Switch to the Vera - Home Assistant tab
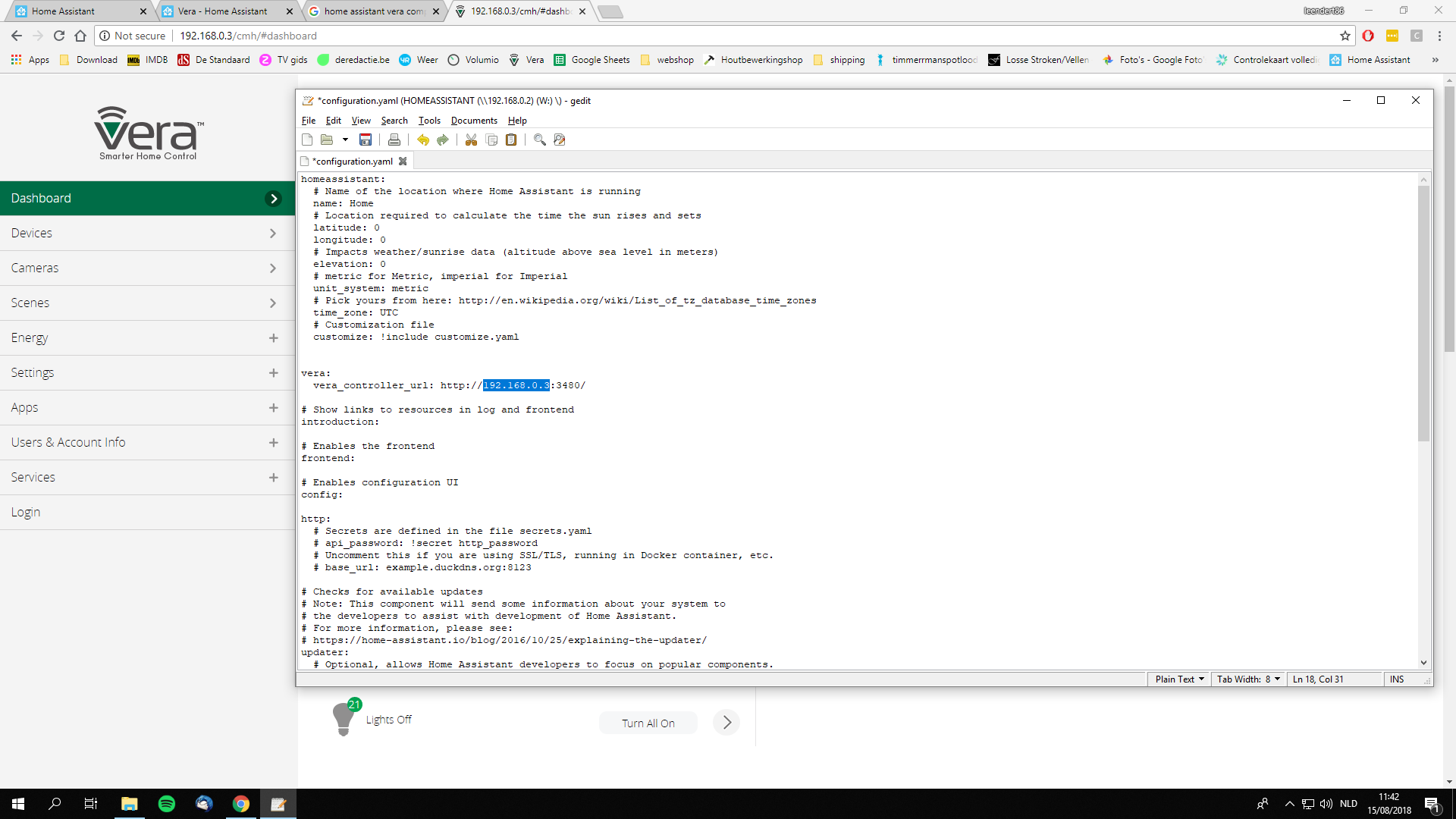The width and height of the screenshot is (1456, 819). tap(223, 11)
